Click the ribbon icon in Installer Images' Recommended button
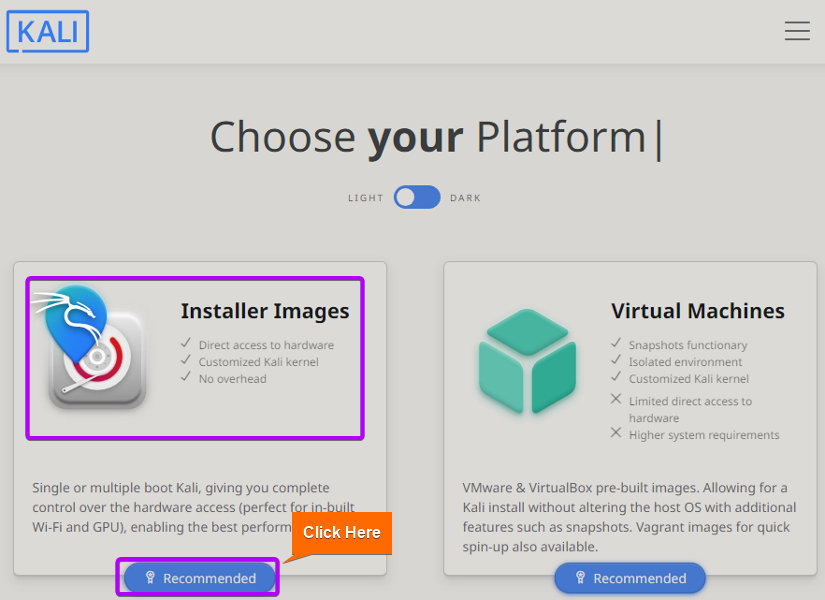The height and width of the screenshot is (600, 825). 150,577
